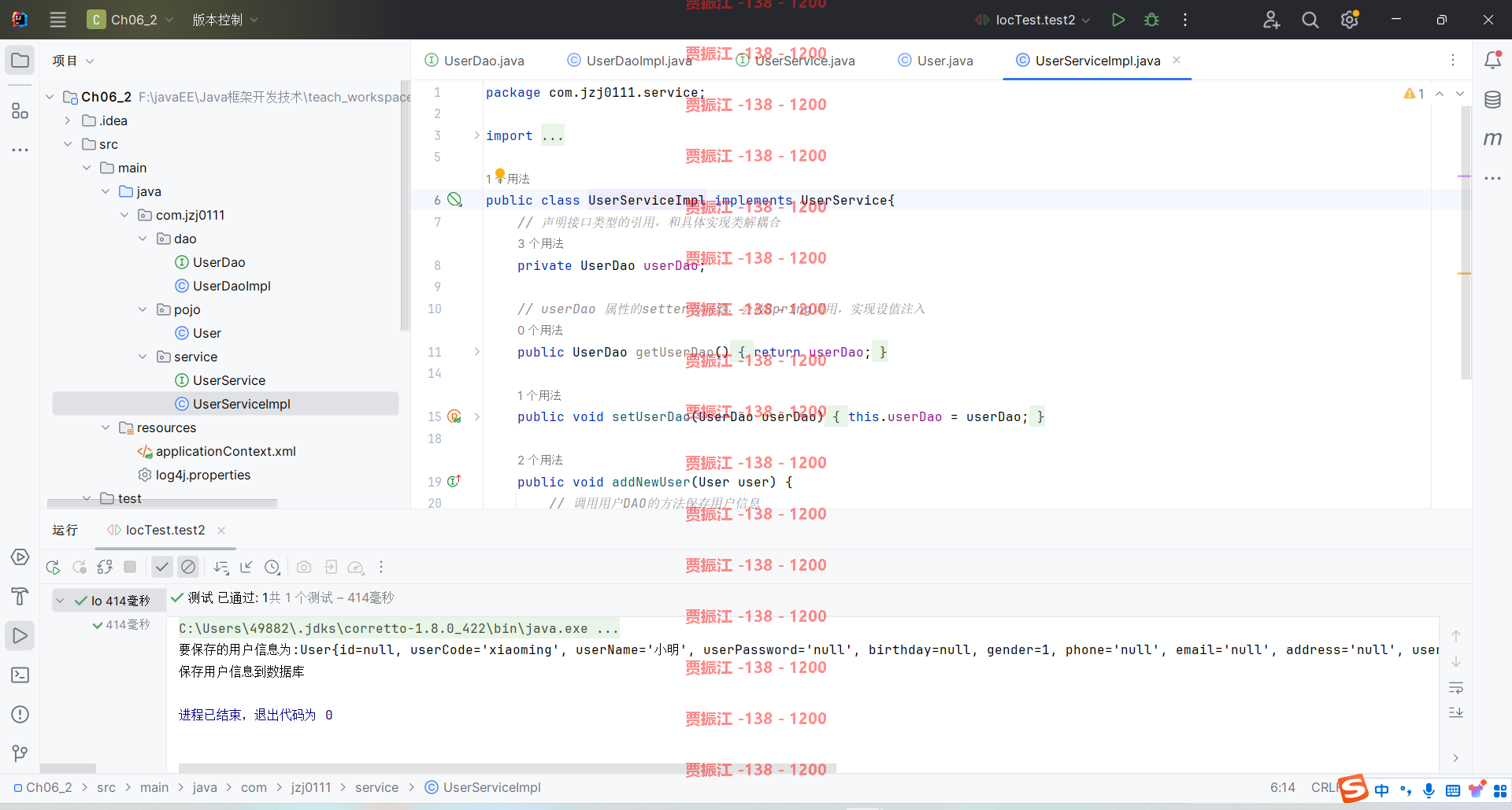Toggle show passed tests checkmark

[162, 567]
